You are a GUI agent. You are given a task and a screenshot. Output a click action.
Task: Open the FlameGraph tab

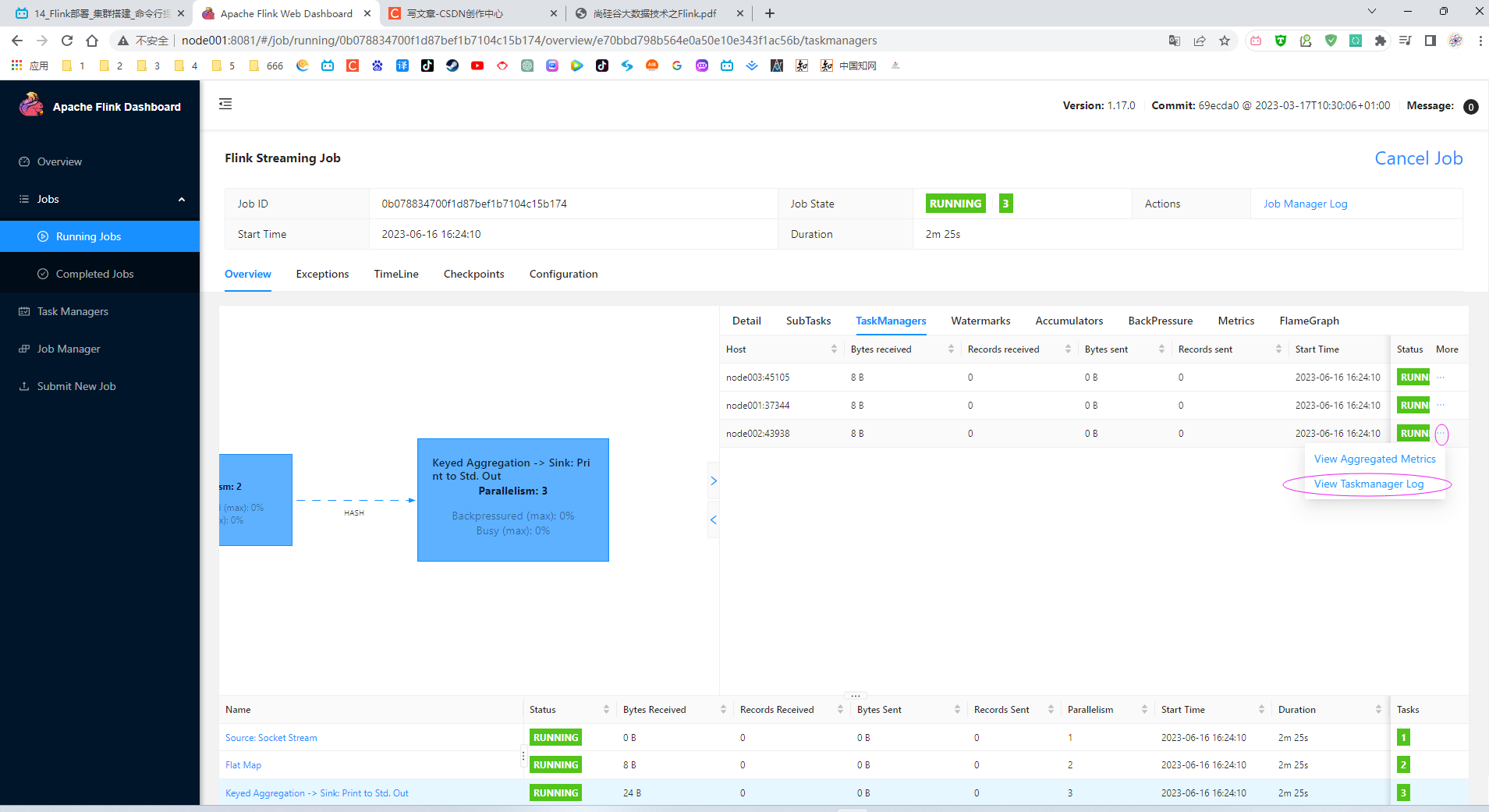(x=1309, y=321)
